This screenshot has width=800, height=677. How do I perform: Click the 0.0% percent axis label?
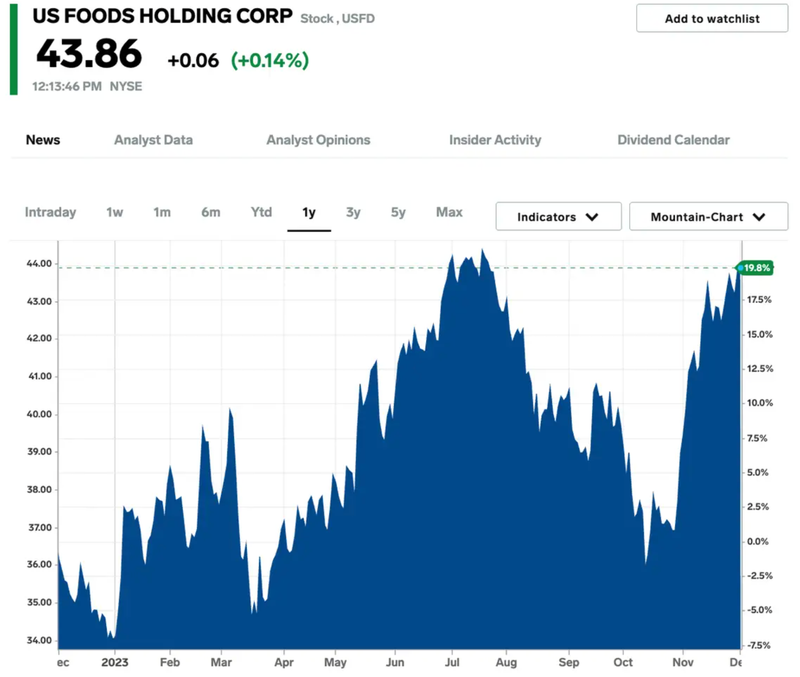point(758,542)
